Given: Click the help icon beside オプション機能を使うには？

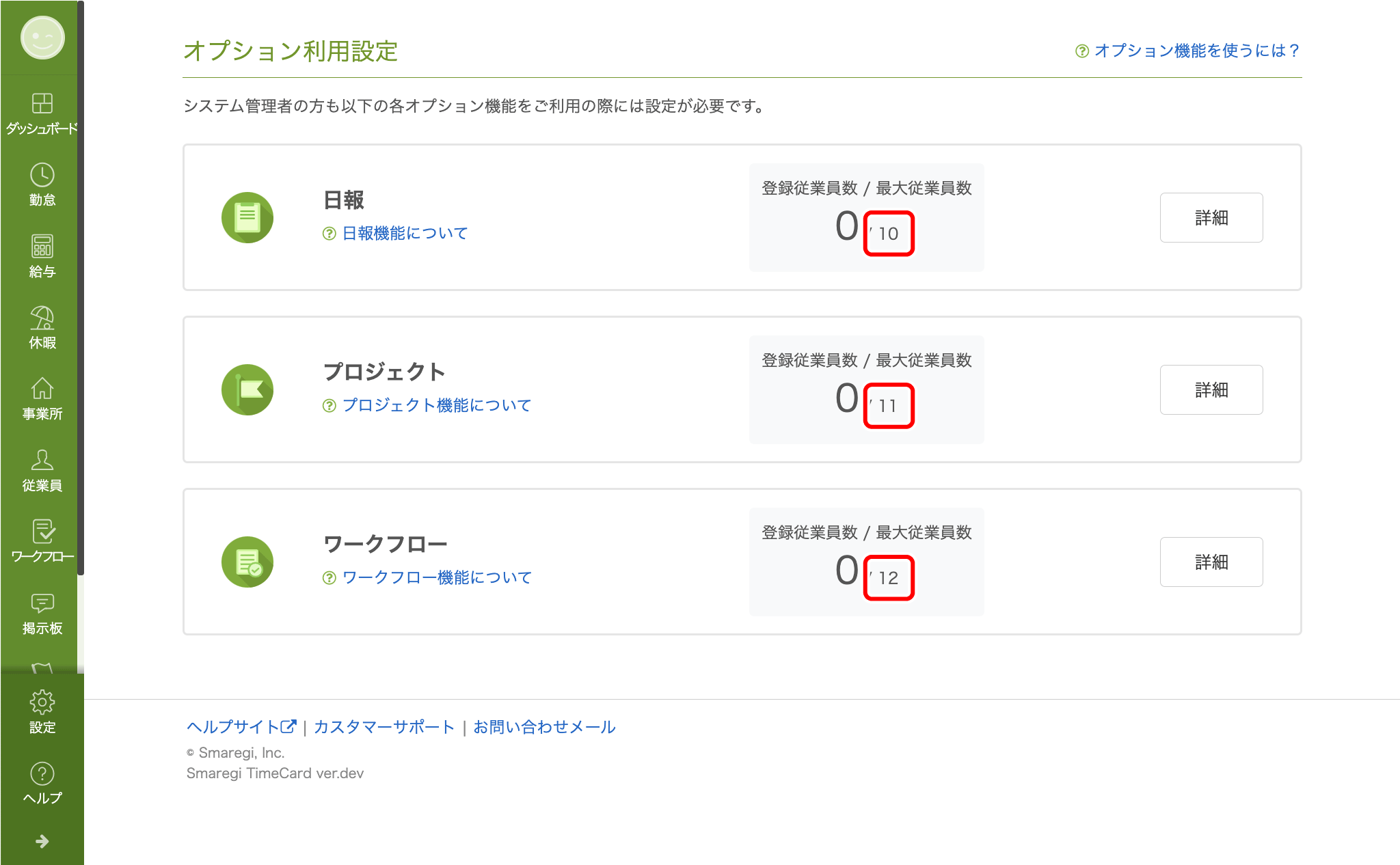Looking at the screenshot, I should [1082, 51].
